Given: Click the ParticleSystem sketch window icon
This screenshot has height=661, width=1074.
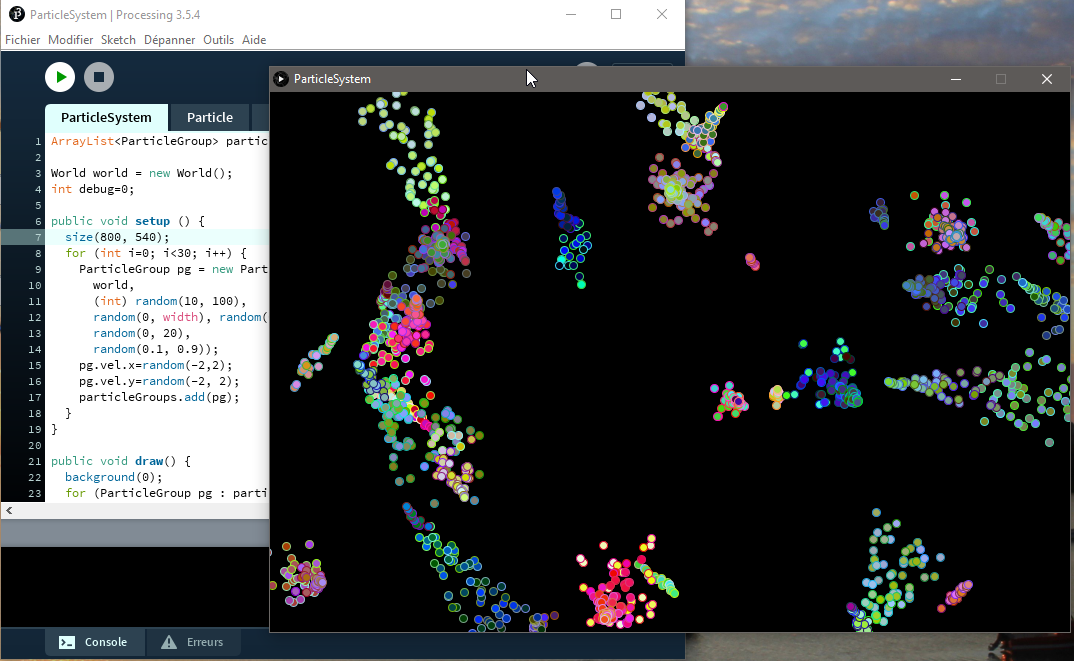Looking at the screenshot, I should pyautogui.click(x=281, y=79).
